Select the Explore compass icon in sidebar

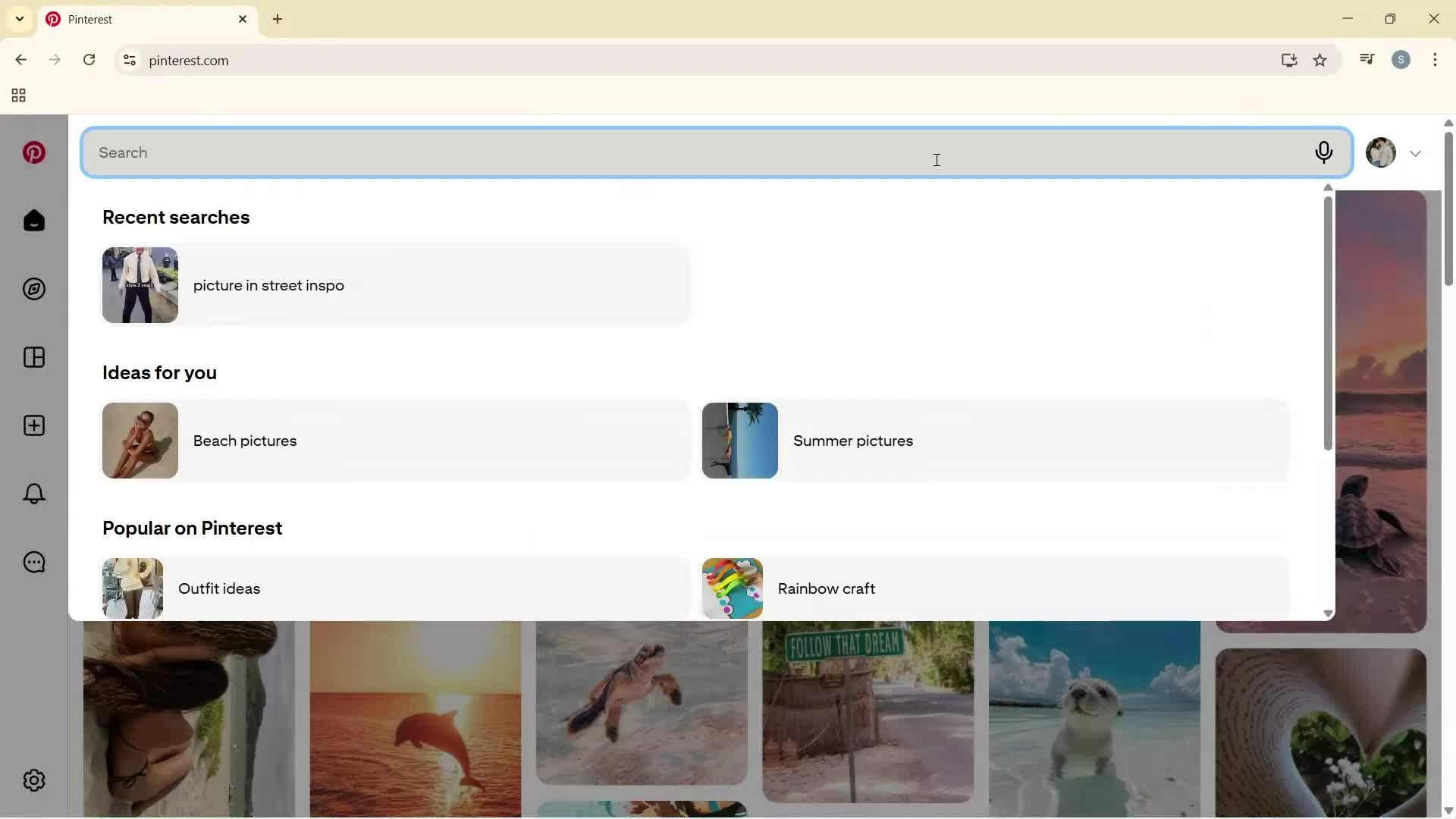point(33,289)
